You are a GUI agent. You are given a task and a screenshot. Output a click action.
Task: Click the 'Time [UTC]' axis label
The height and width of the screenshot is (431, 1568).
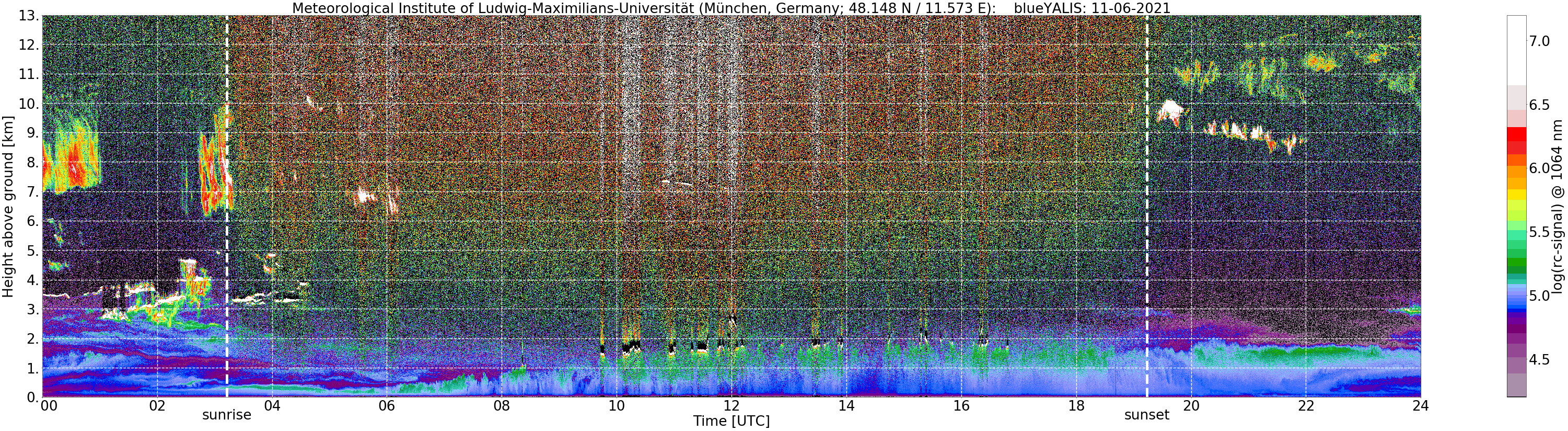pyautogui.click(x=731, y=421)
